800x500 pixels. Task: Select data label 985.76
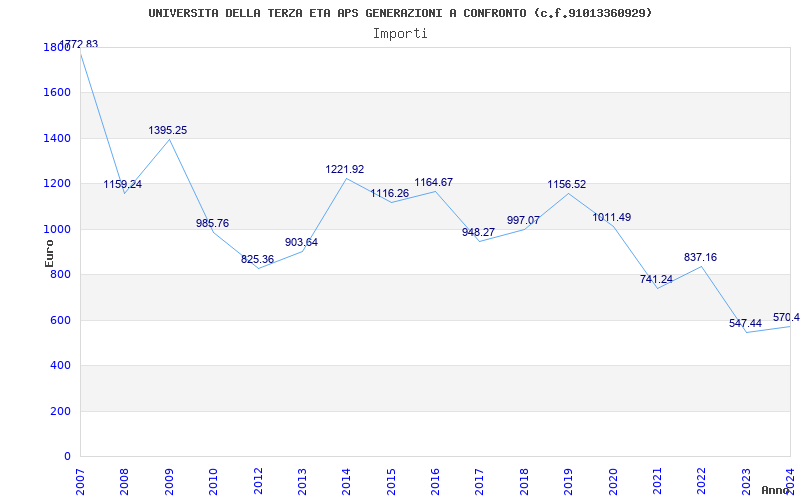[212, 223]
